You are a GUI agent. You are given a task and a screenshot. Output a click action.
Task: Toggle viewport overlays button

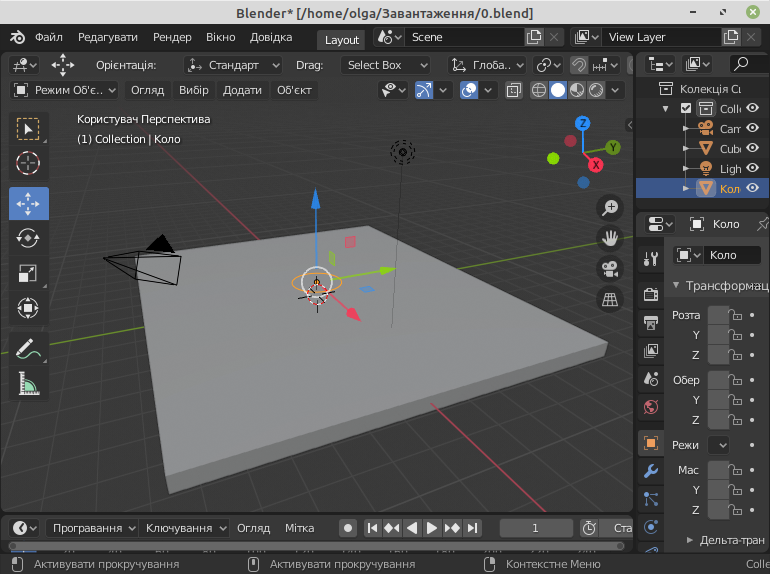(x=469, y=90)
